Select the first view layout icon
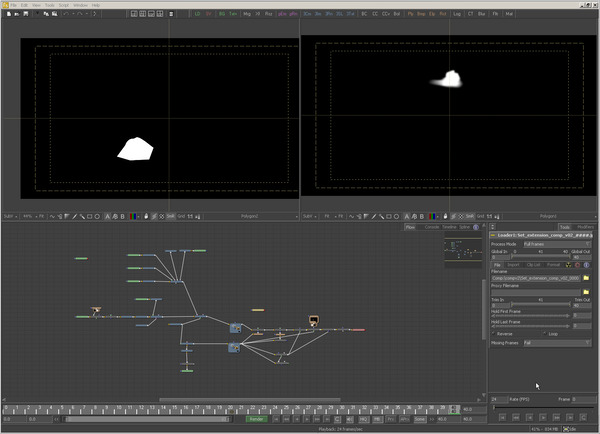The image size is (600, 434). pos(134,14)
